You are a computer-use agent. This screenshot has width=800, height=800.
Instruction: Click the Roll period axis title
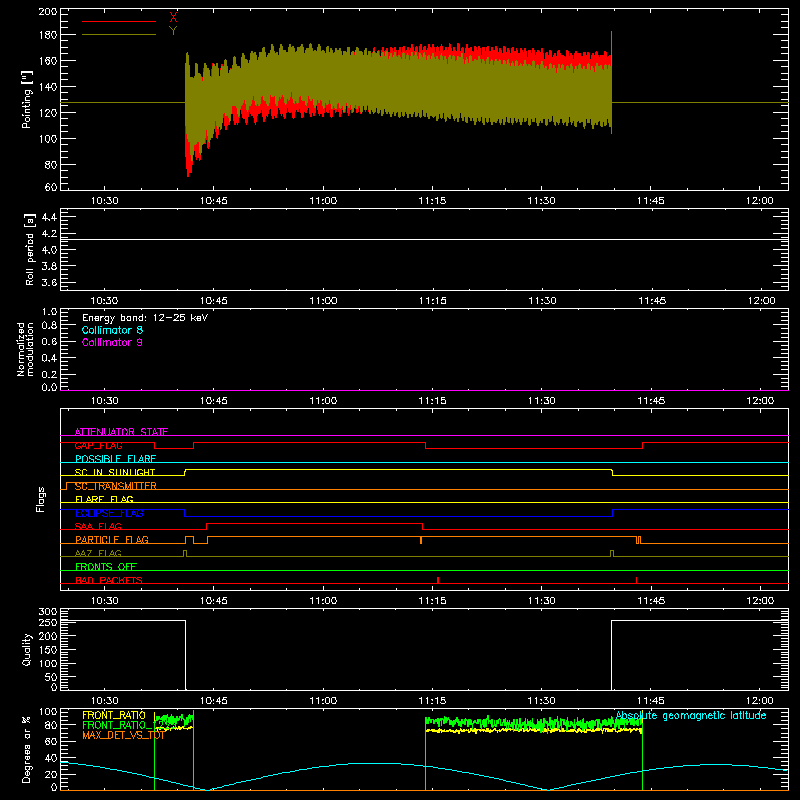(x=30, y=249)
